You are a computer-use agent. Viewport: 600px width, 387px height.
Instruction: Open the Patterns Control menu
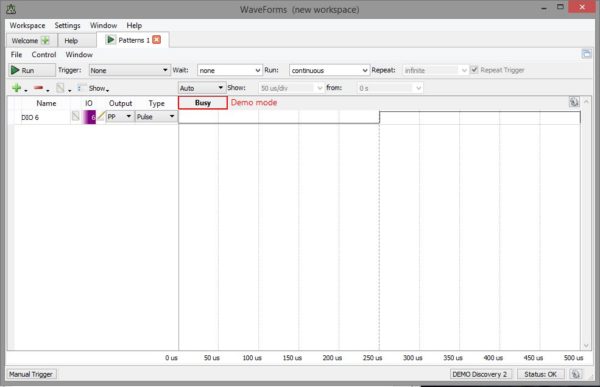(44, 55)
